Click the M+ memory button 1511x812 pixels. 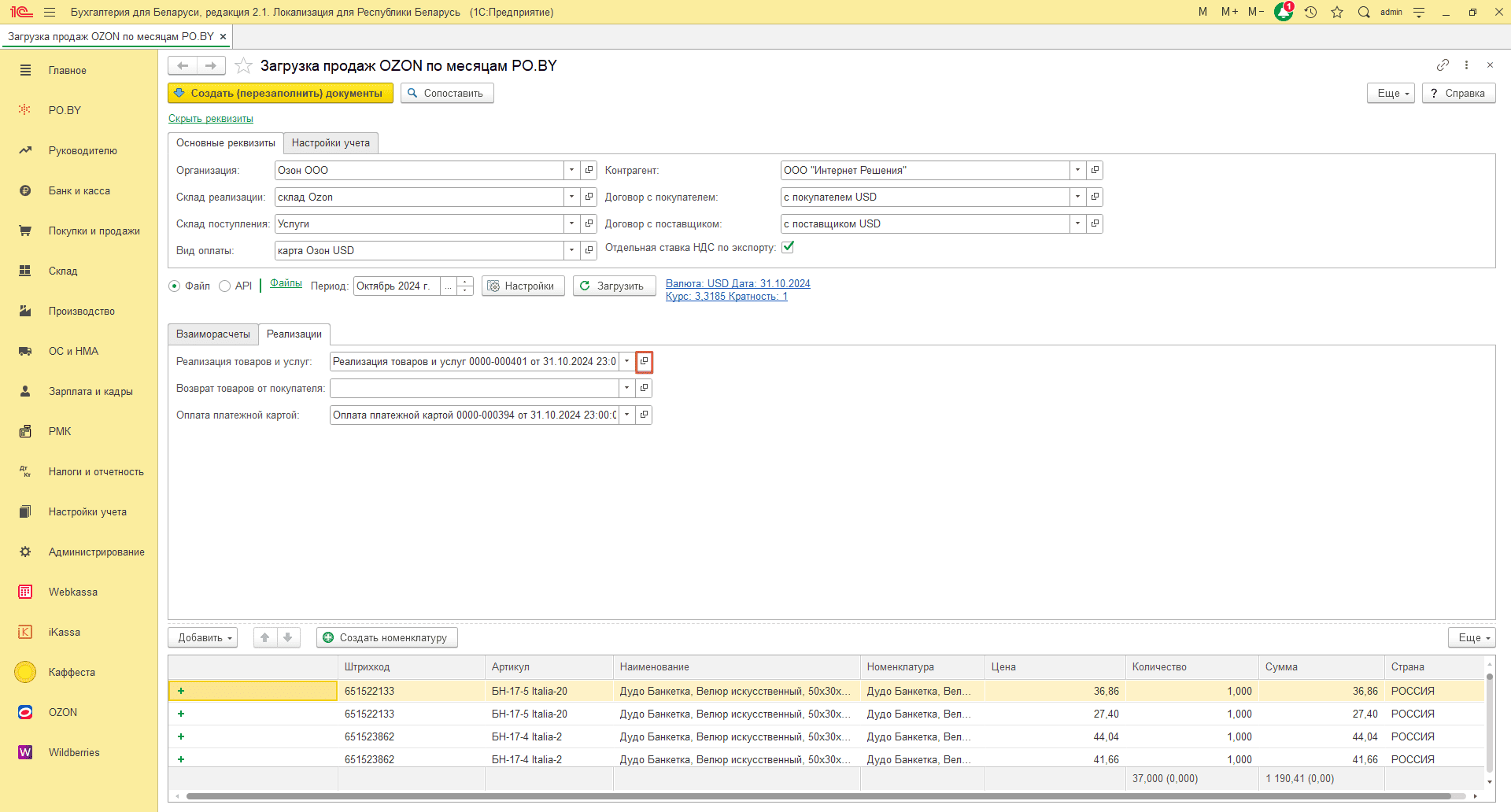1229,12
